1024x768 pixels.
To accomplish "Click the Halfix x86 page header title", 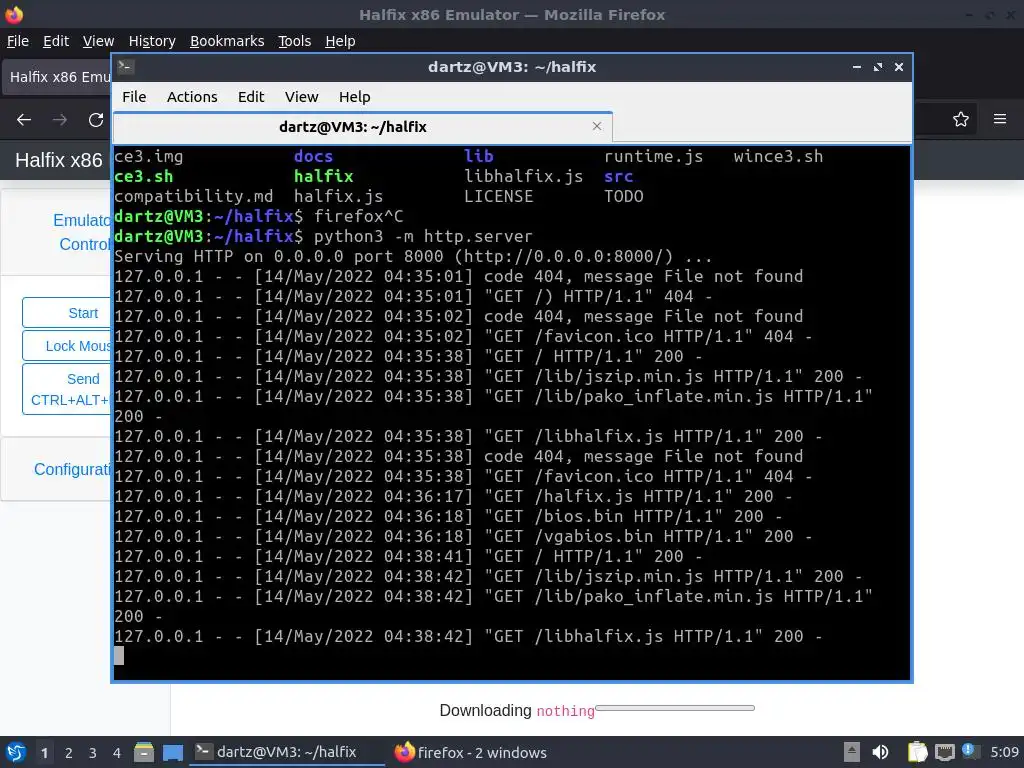I will pos(59,160).
